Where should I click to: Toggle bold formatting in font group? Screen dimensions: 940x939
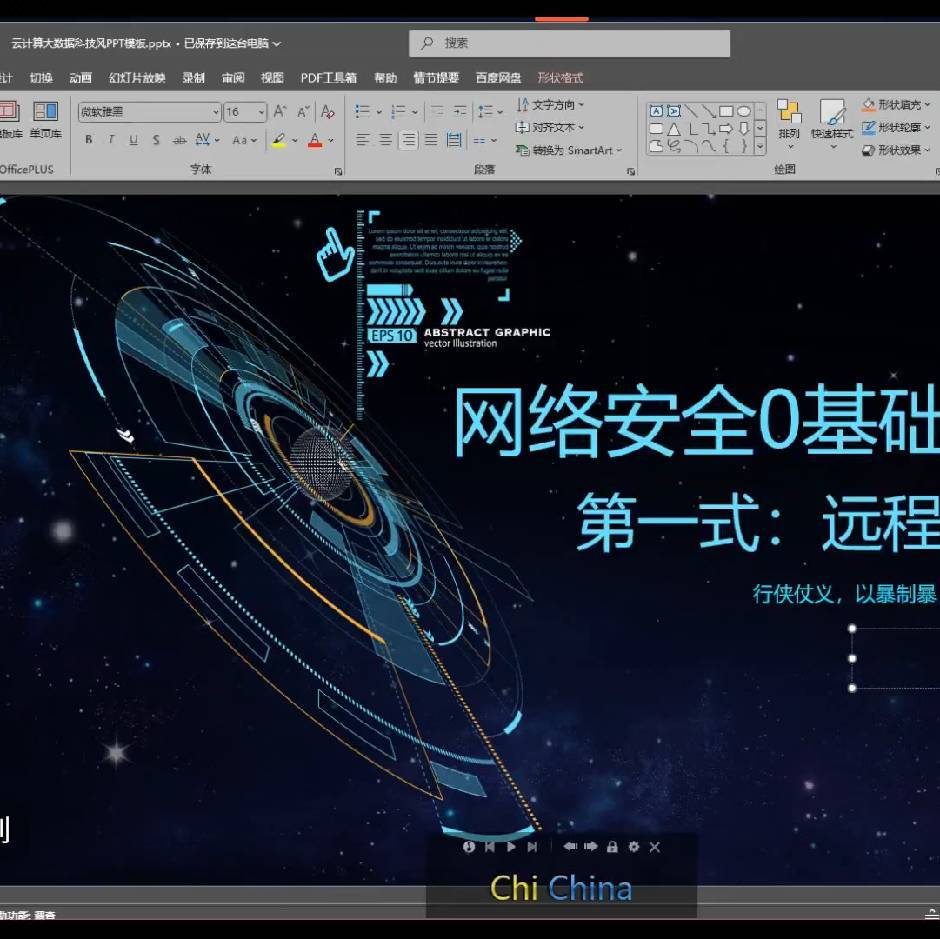tap(89, 140)
